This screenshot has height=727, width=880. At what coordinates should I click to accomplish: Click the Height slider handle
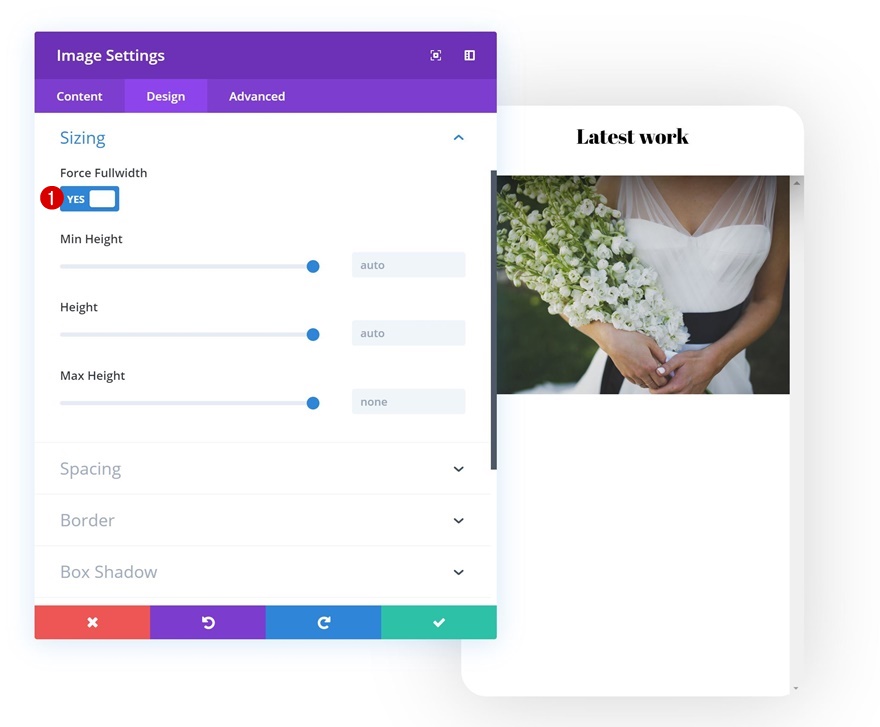(x=313, y=335)
